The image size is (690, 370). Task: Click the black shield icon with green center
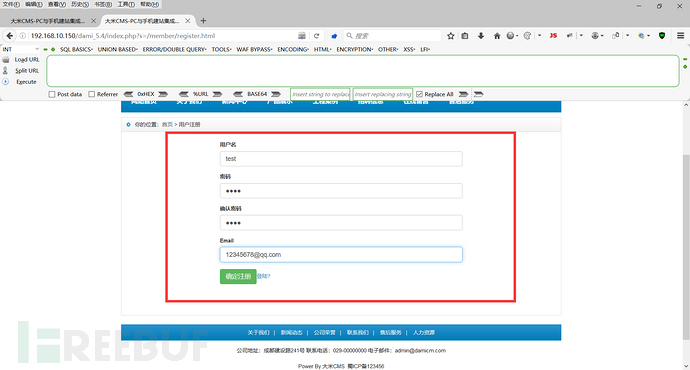[662, 36]
